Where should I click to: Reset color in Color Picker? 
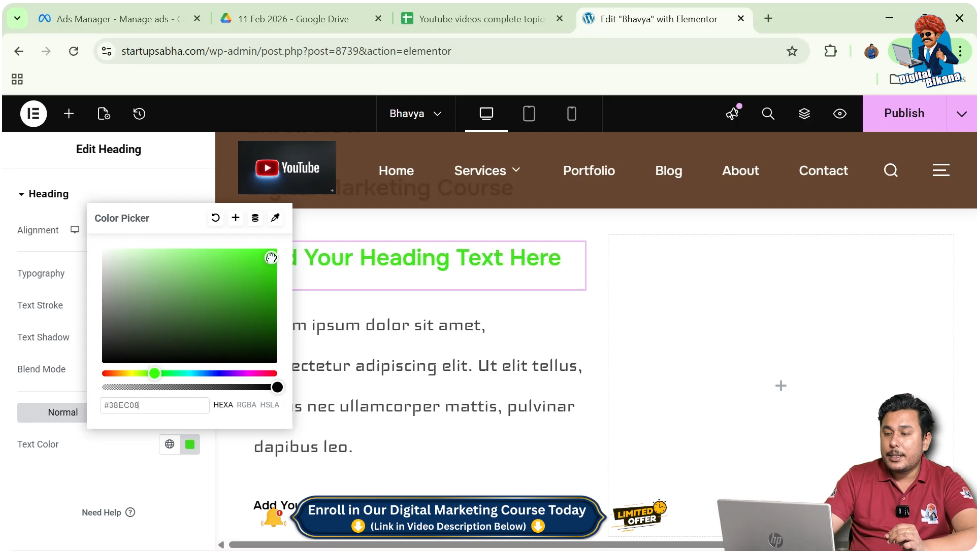click(x=215, y=218)
